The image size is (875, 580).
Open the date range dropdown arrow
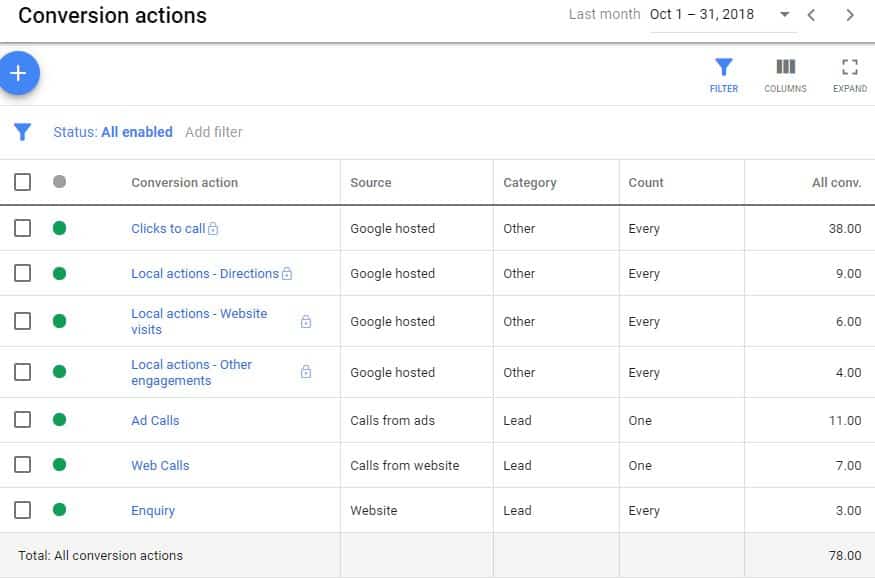click(x=784, y=15)
